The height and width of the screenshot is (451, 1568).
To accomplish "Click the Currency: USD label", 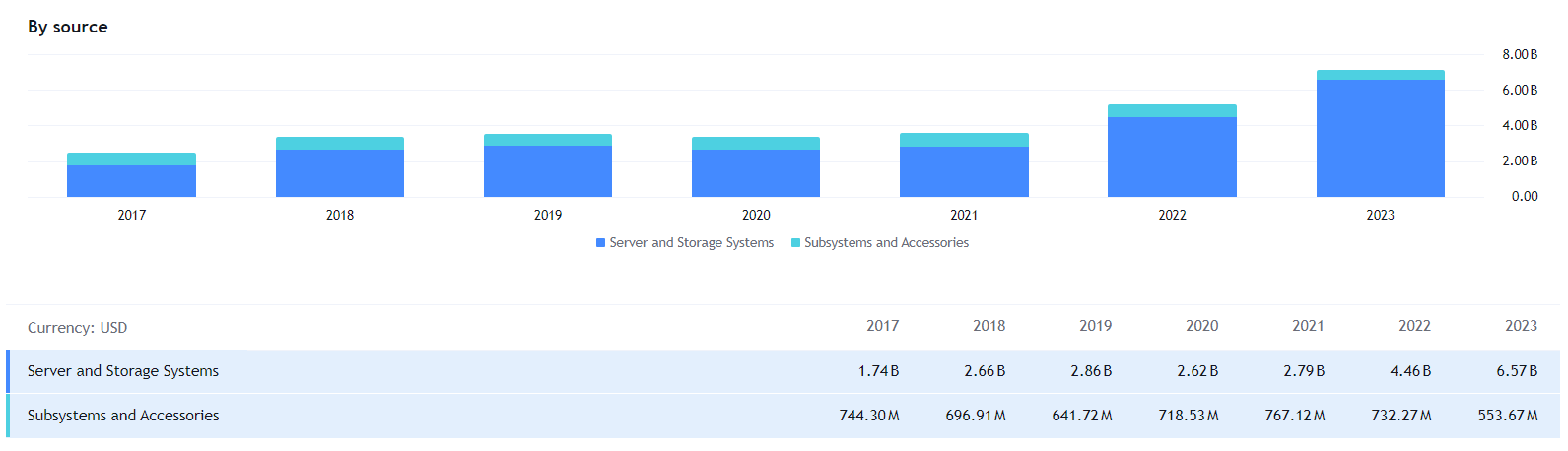I will pyautogui.click(x=77, y=328).
